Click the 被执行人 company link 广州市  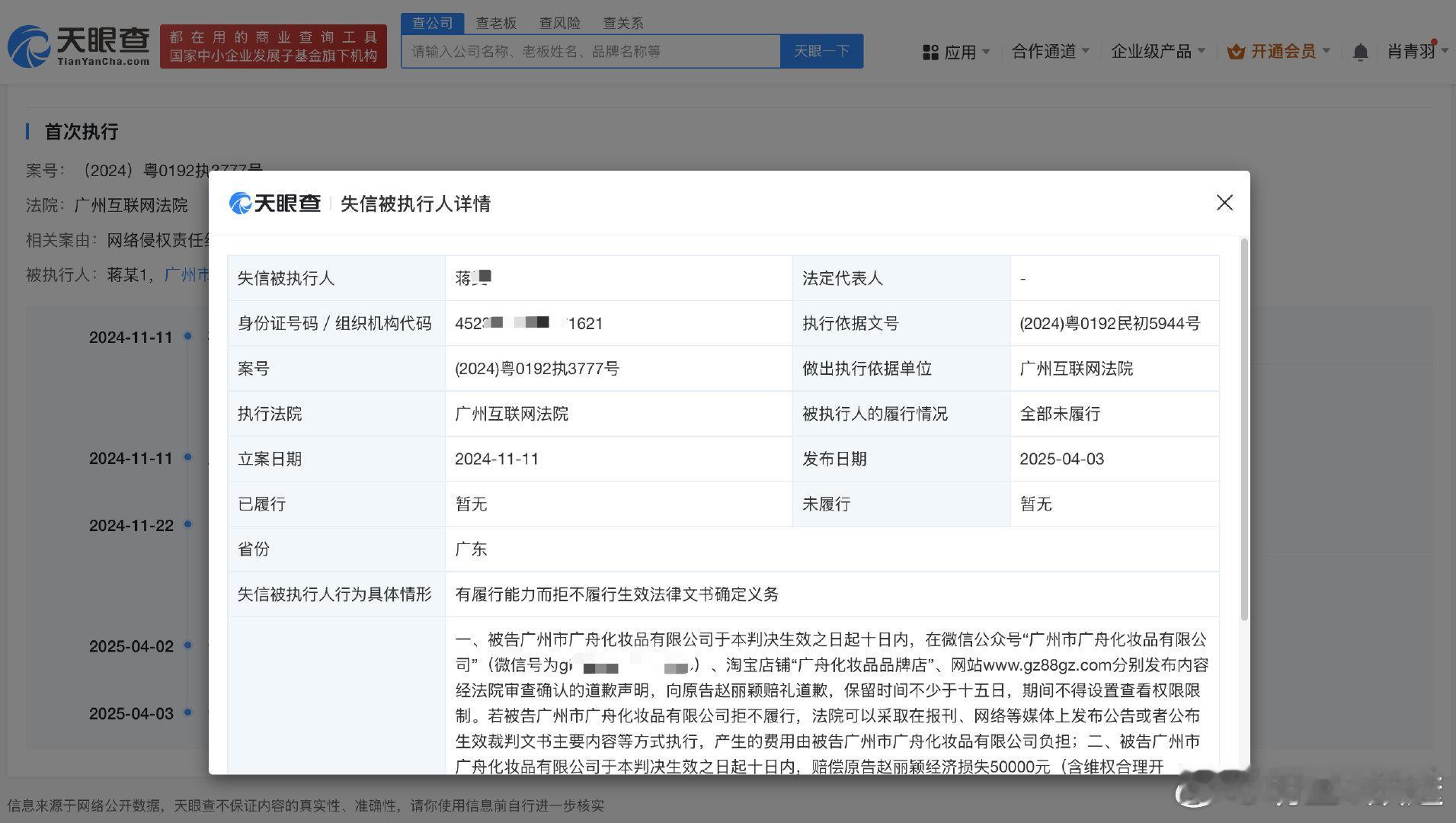click(187, 274)
